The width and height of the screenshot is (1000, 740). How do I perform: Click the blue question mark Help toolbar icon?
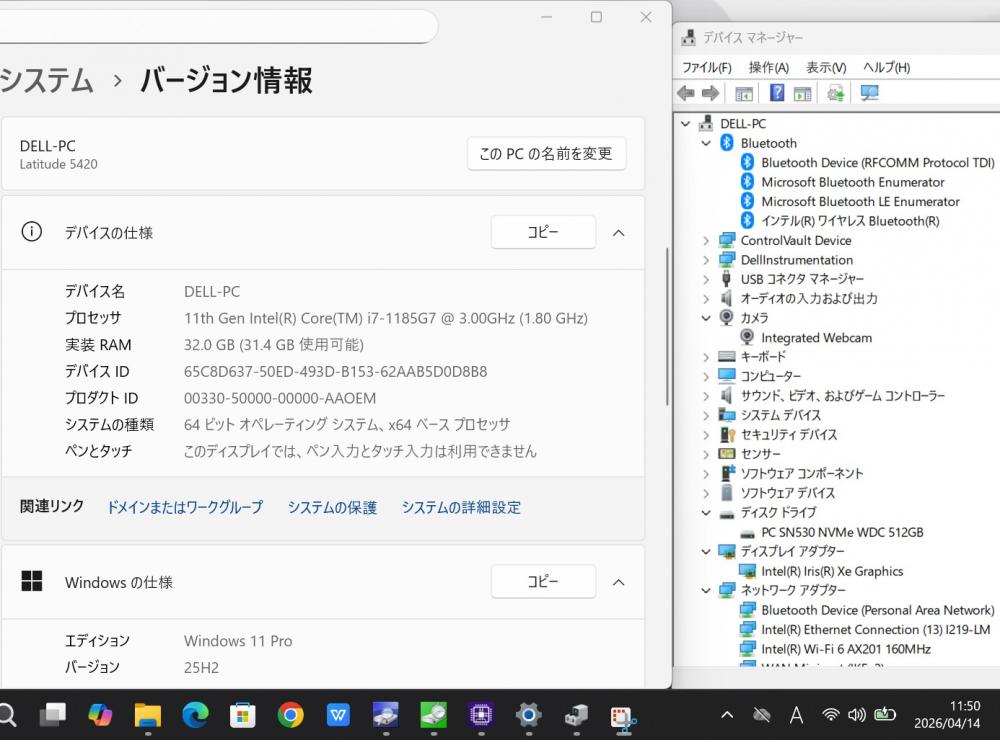click(x=777, y=93)
